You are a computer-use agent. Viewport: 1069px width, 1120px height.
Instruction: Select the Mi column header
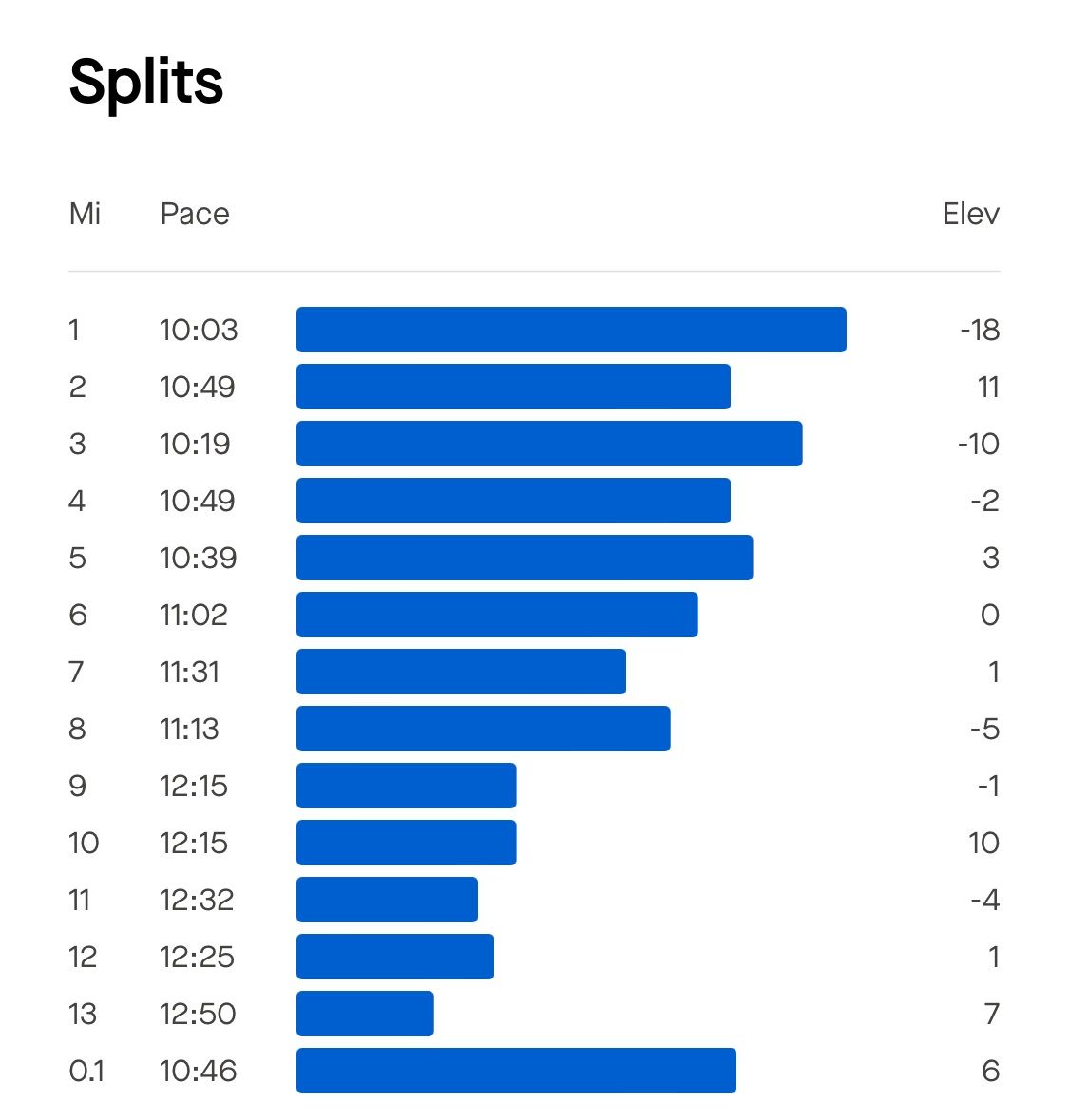(85, 214)
